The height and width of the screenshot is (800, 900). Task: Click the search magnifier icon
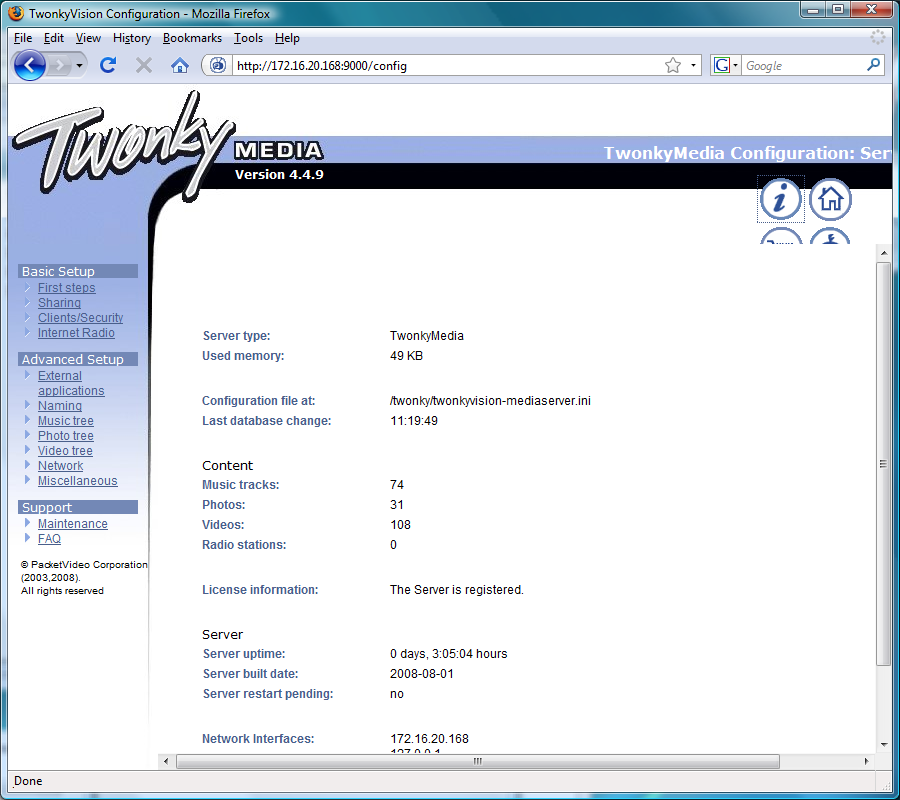pyautogui.click(x=874, y=65)
